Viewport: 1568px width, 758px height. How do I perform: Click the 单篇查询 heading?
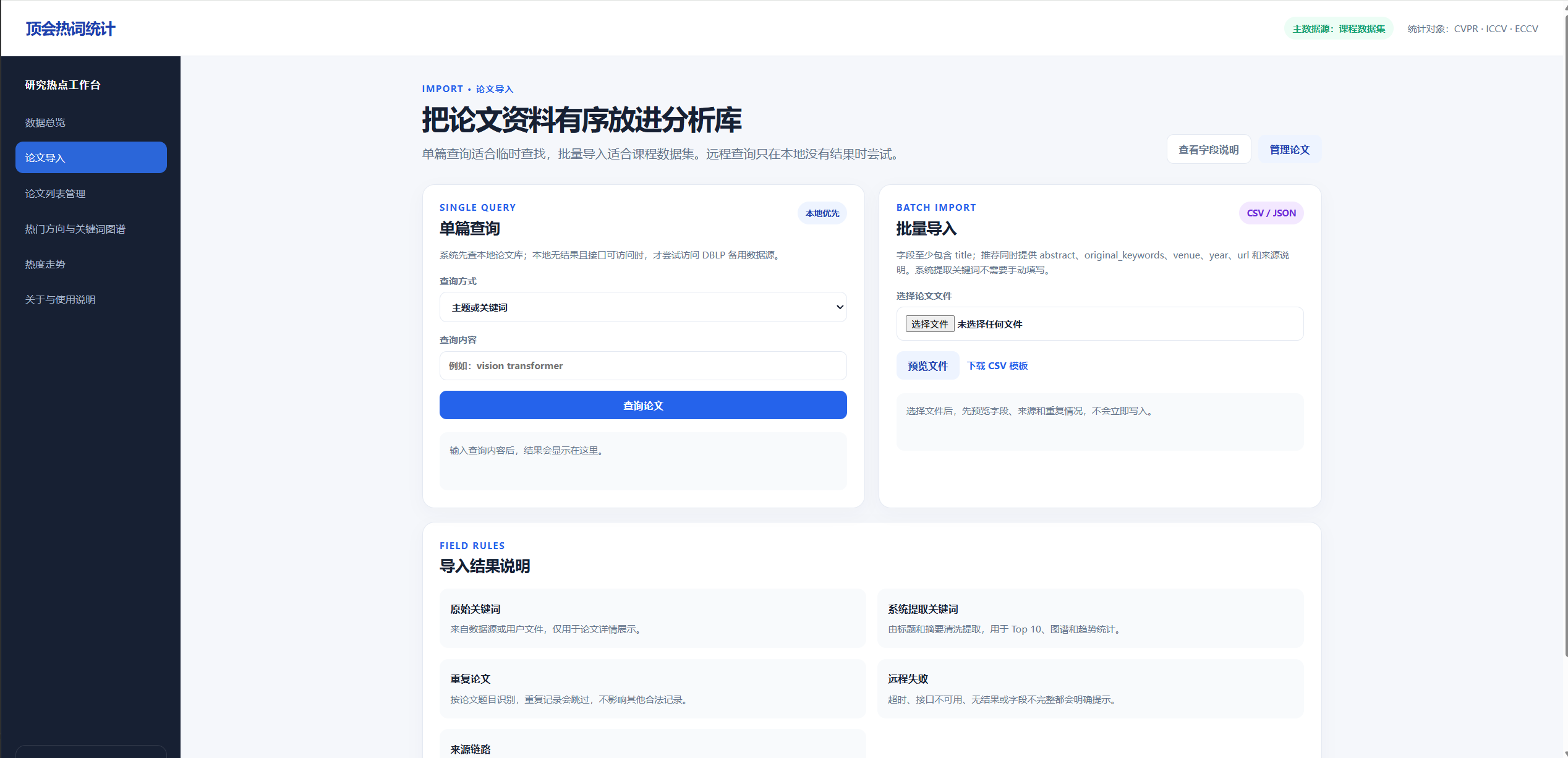(470, 229)
